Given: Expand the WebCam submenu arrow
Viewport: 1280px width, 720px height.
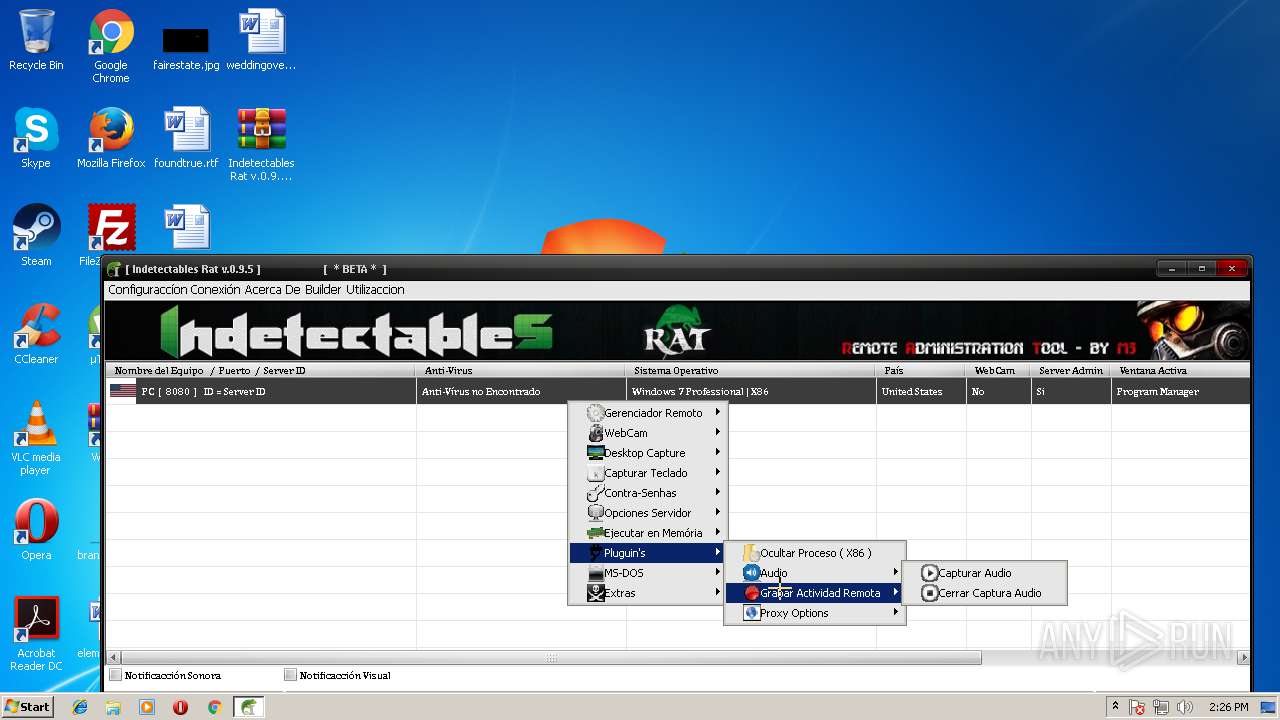Looking at the screenshot, I should [x=718, y=433].
